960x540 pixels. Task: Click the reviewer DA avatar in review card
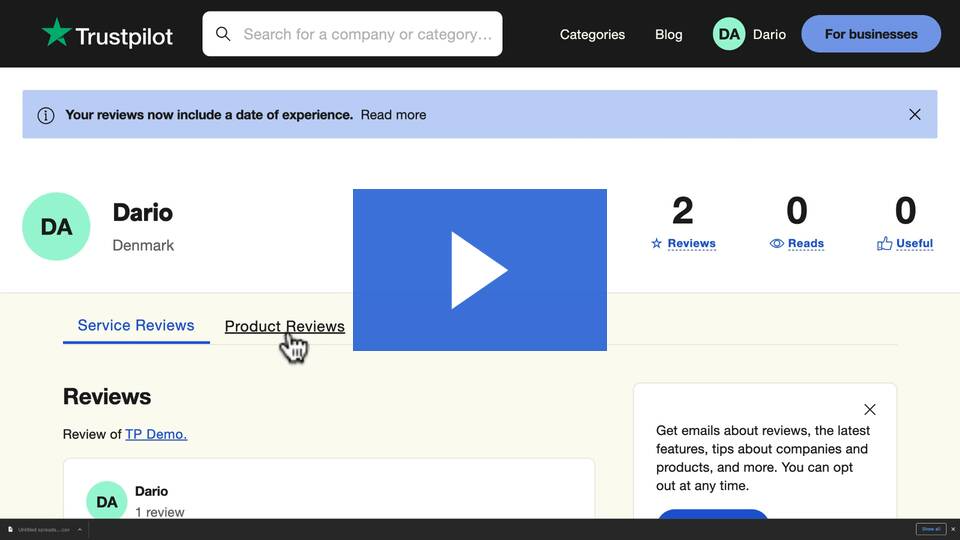coord(107,501)
